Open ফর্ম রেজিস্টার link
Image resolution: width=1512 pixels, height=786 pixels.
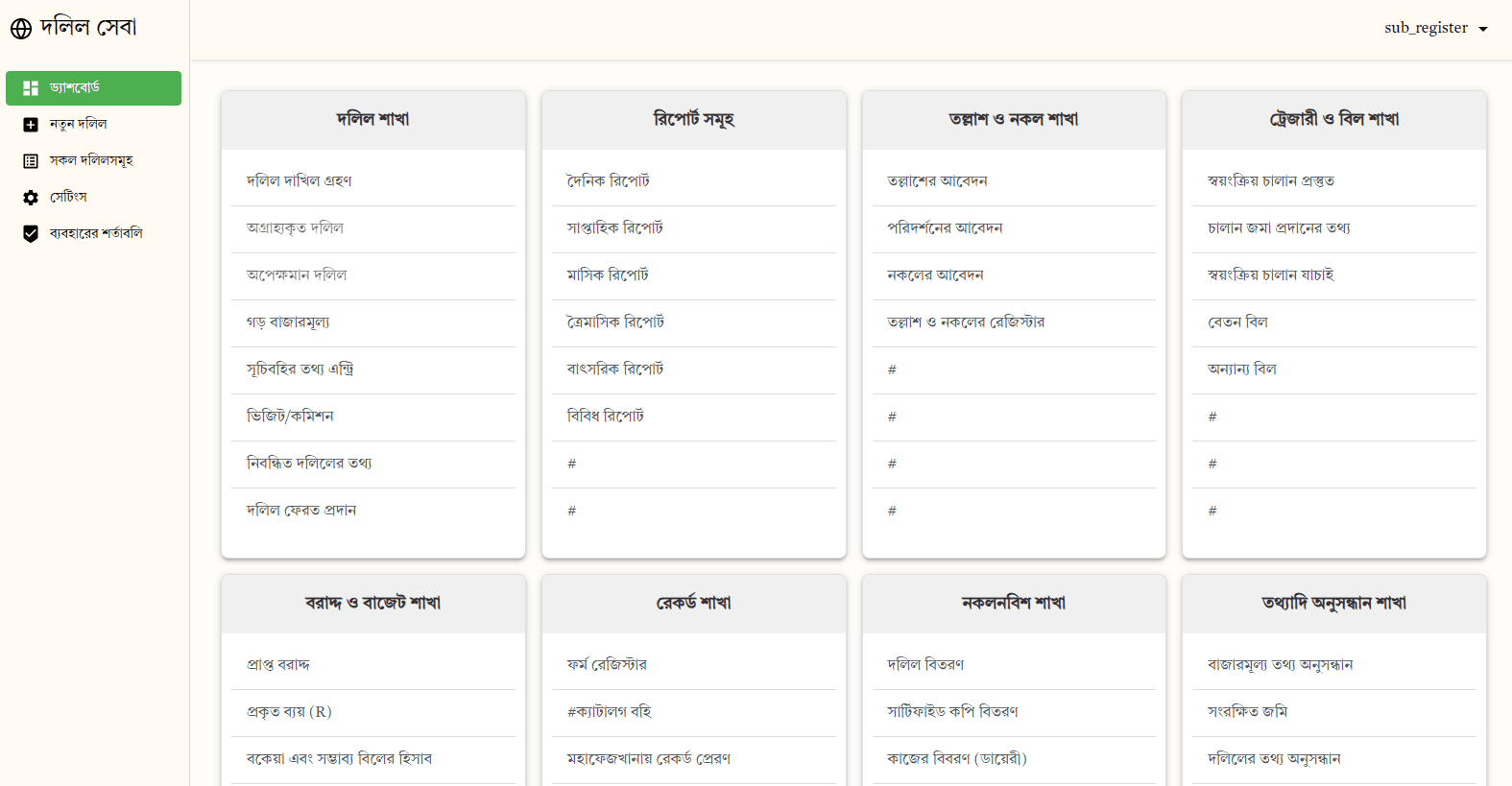(608, 665)
